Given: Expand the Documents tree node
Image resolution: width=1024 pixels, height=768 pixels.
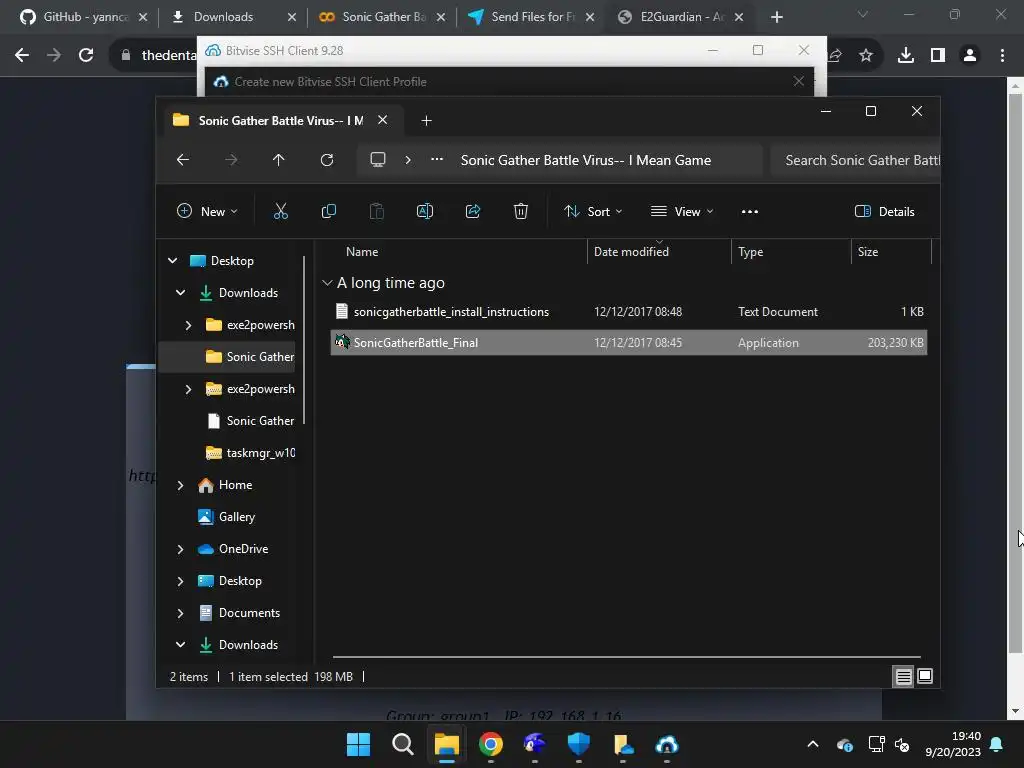Looking at the screenshot, I should click(180, 613).
